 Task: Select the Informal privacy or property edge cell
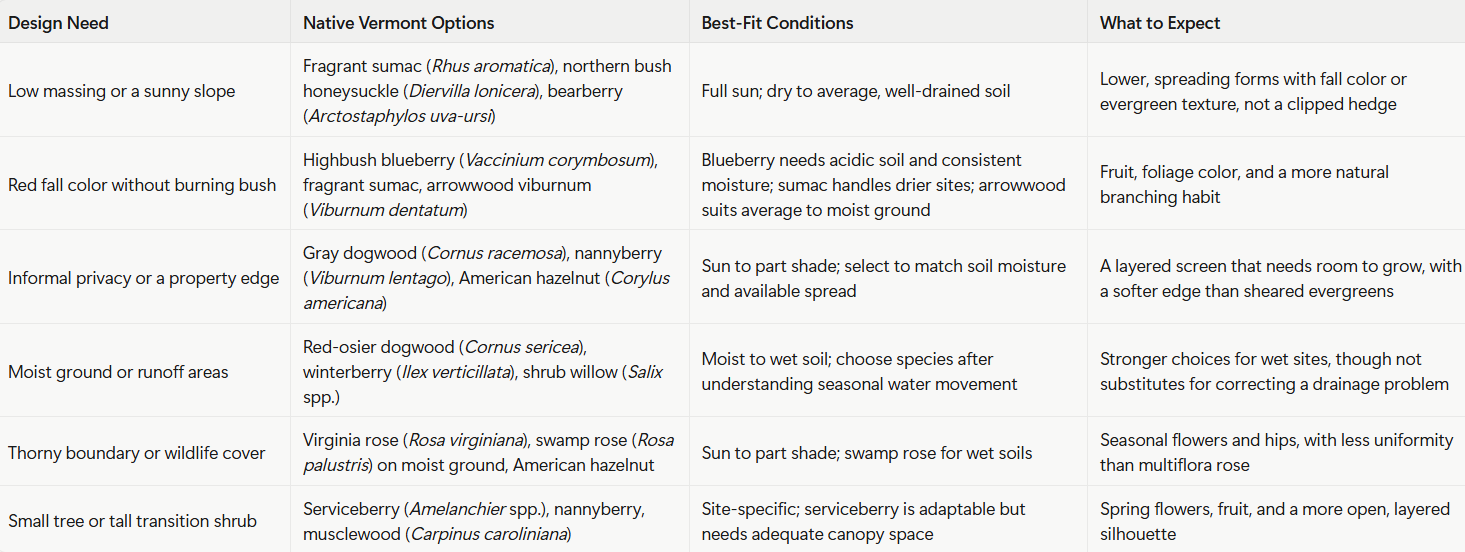point(145,277)
